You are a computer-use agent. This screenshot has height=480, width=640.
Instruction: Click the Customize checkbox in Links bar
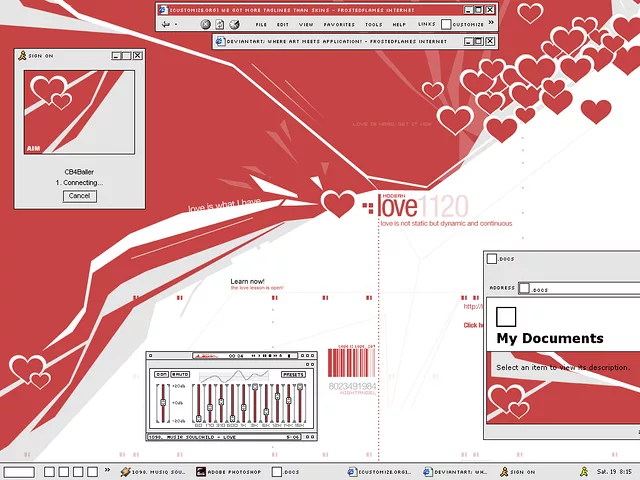446,24
